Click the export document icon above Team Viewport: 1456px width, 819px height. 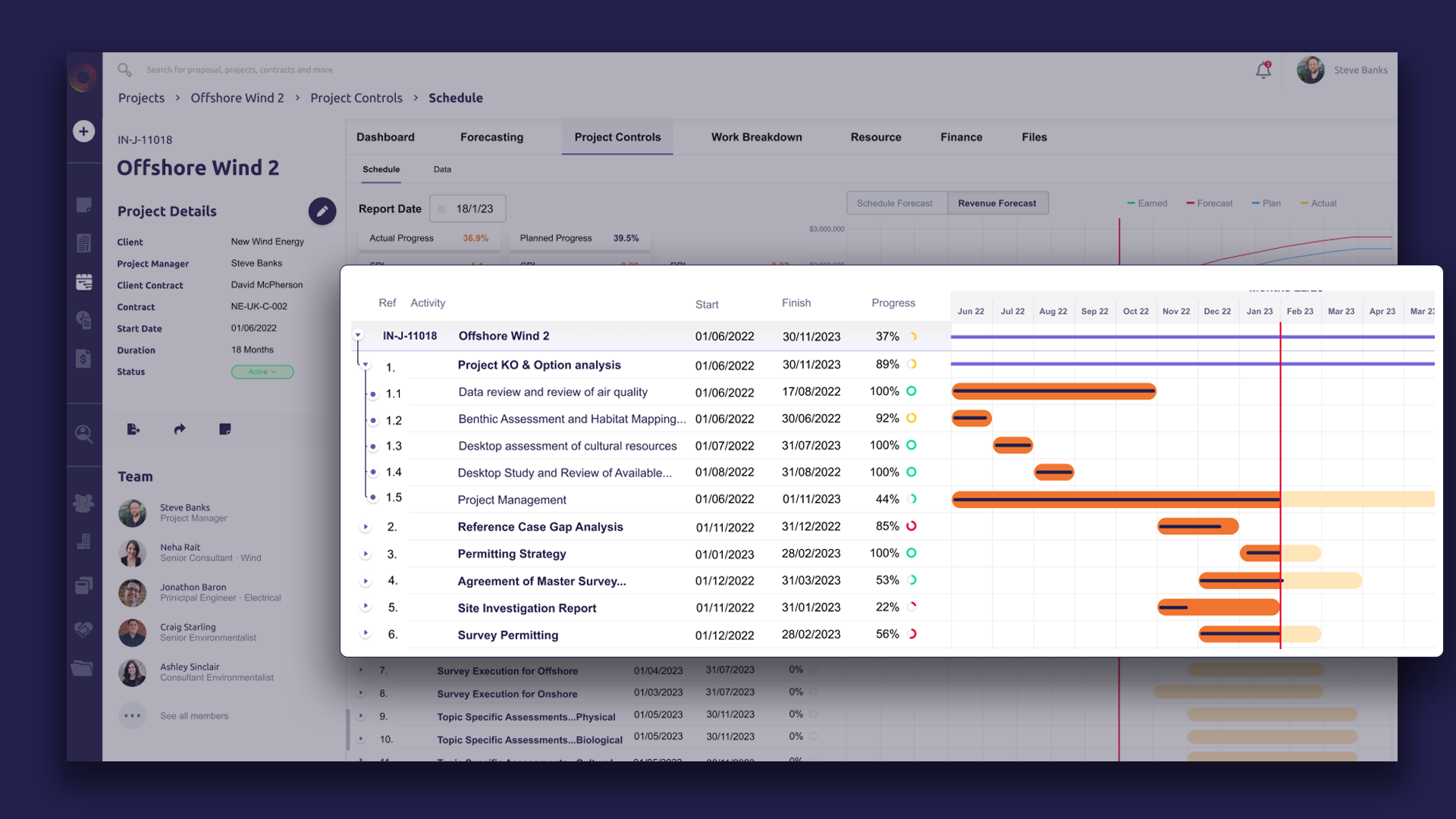(133, 429)
